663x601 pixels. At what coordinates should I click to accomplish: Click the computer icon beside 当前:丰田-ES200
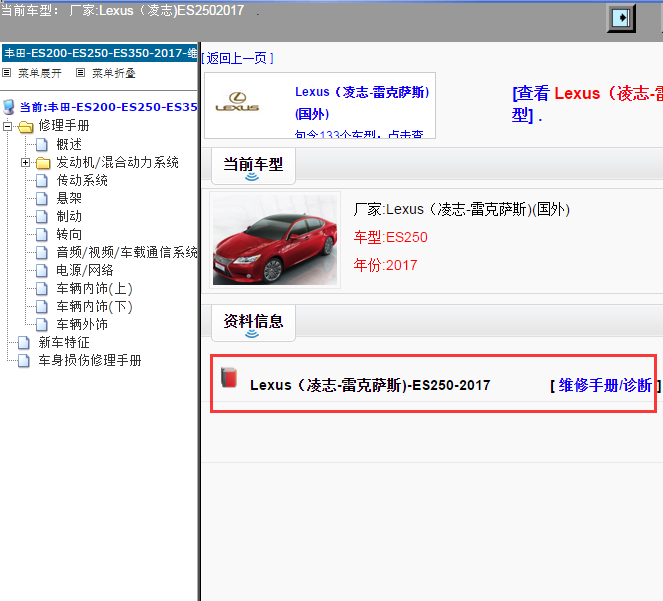click(8, 107)
